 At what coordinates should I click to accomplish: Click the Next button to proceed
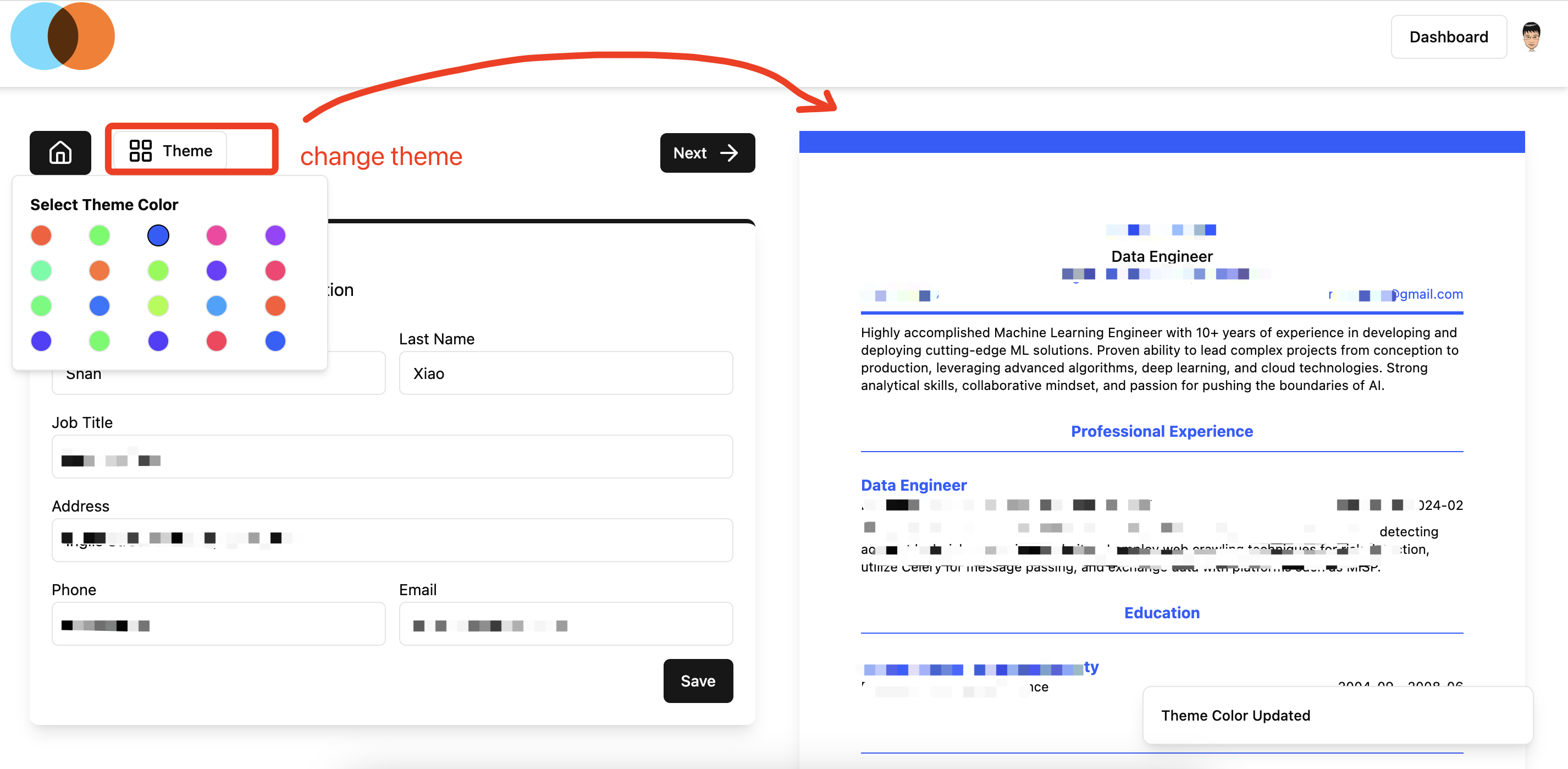pyautogui.click(x=705, y=152)
